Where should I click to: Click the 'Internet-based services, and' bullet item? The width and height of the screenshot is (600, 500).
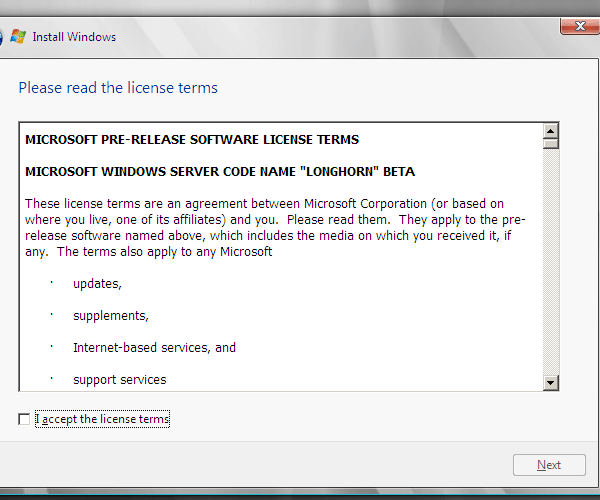(x=154, y=348)
